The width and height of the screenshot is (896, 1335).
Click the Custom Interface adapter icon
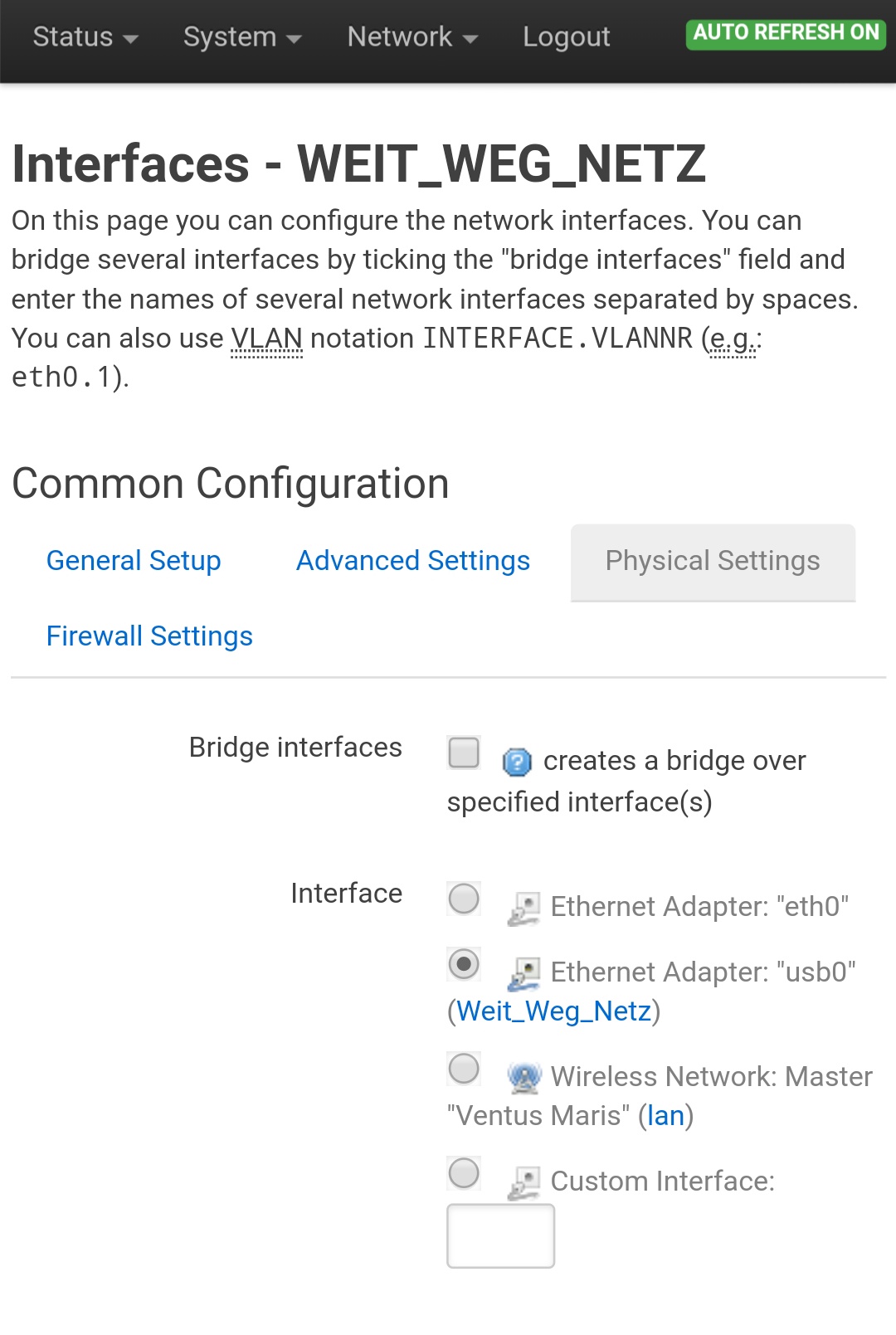point(524,1182)
